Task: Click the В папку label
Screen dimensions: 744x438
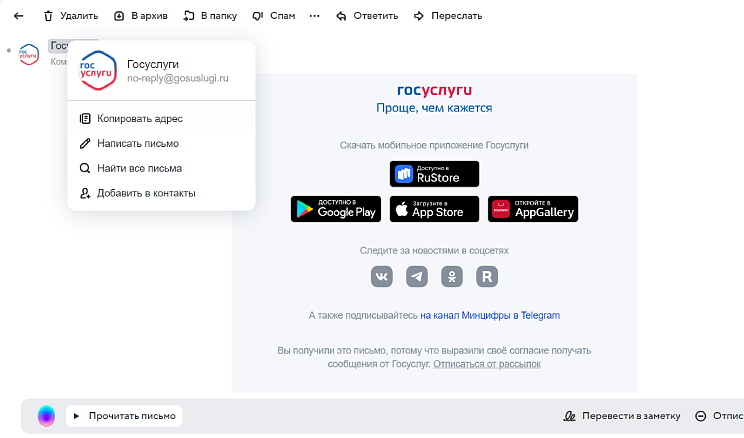Action: [219, 16]
